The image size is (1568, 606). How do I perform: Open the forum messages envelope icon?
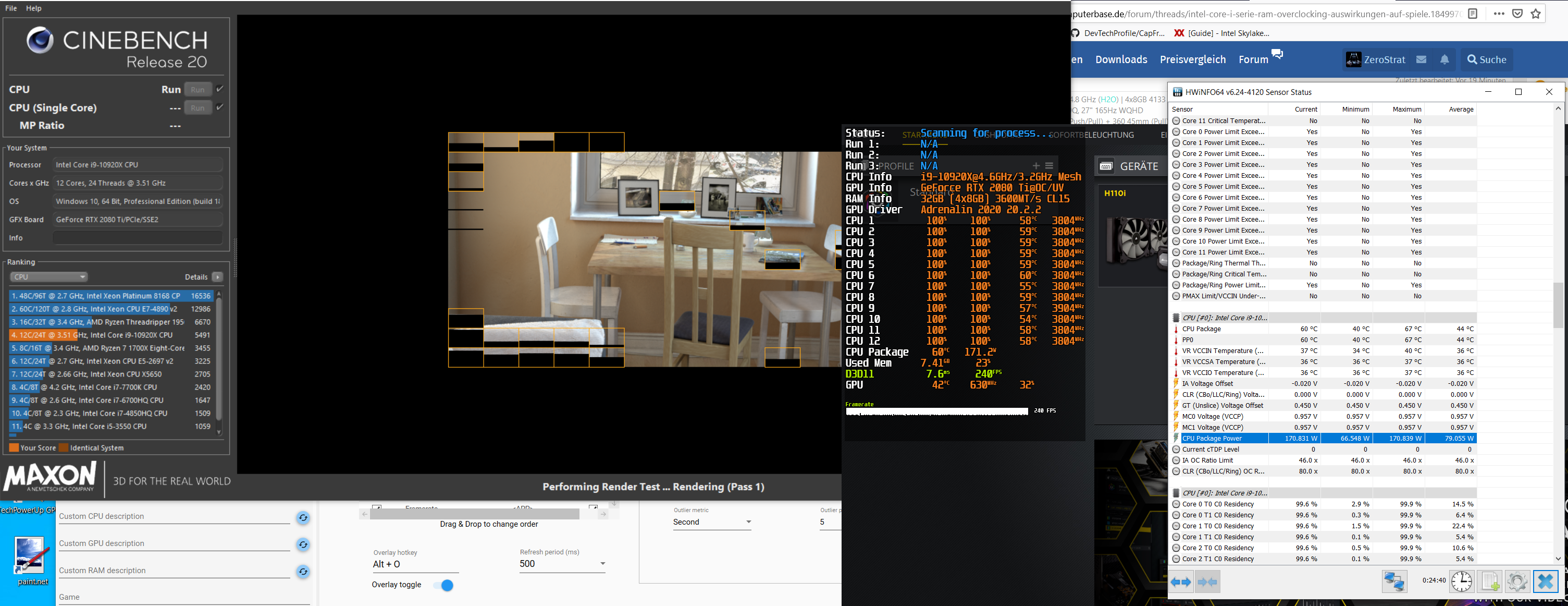[1421, 59]
